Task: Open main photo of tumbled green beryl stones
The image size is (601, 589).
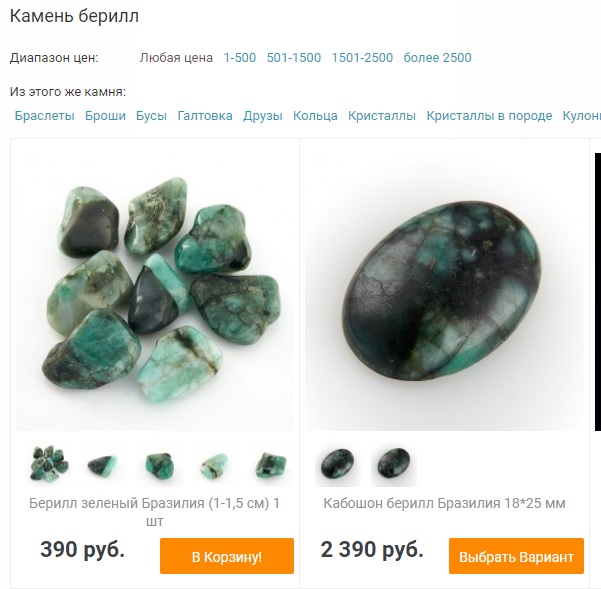Action: coord(155,287)
